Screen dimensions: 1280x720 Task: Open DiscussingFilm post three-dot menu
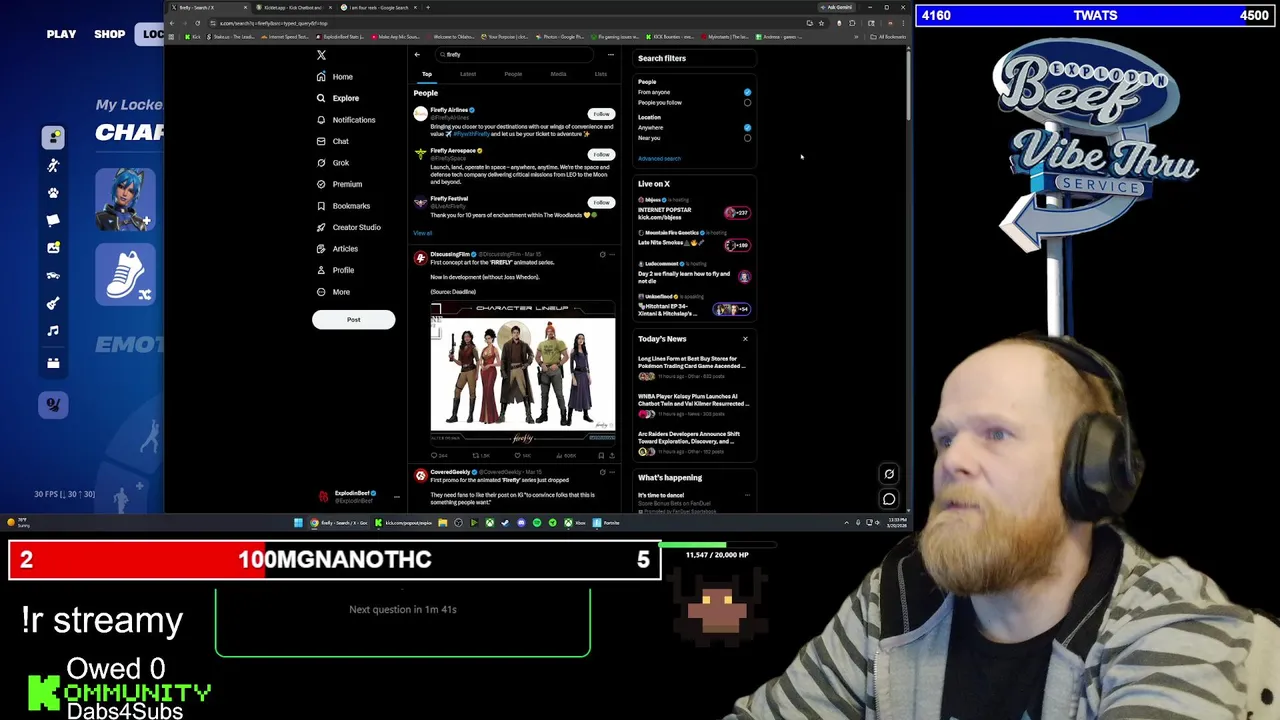pyautogui.click(x=612, y=255)
